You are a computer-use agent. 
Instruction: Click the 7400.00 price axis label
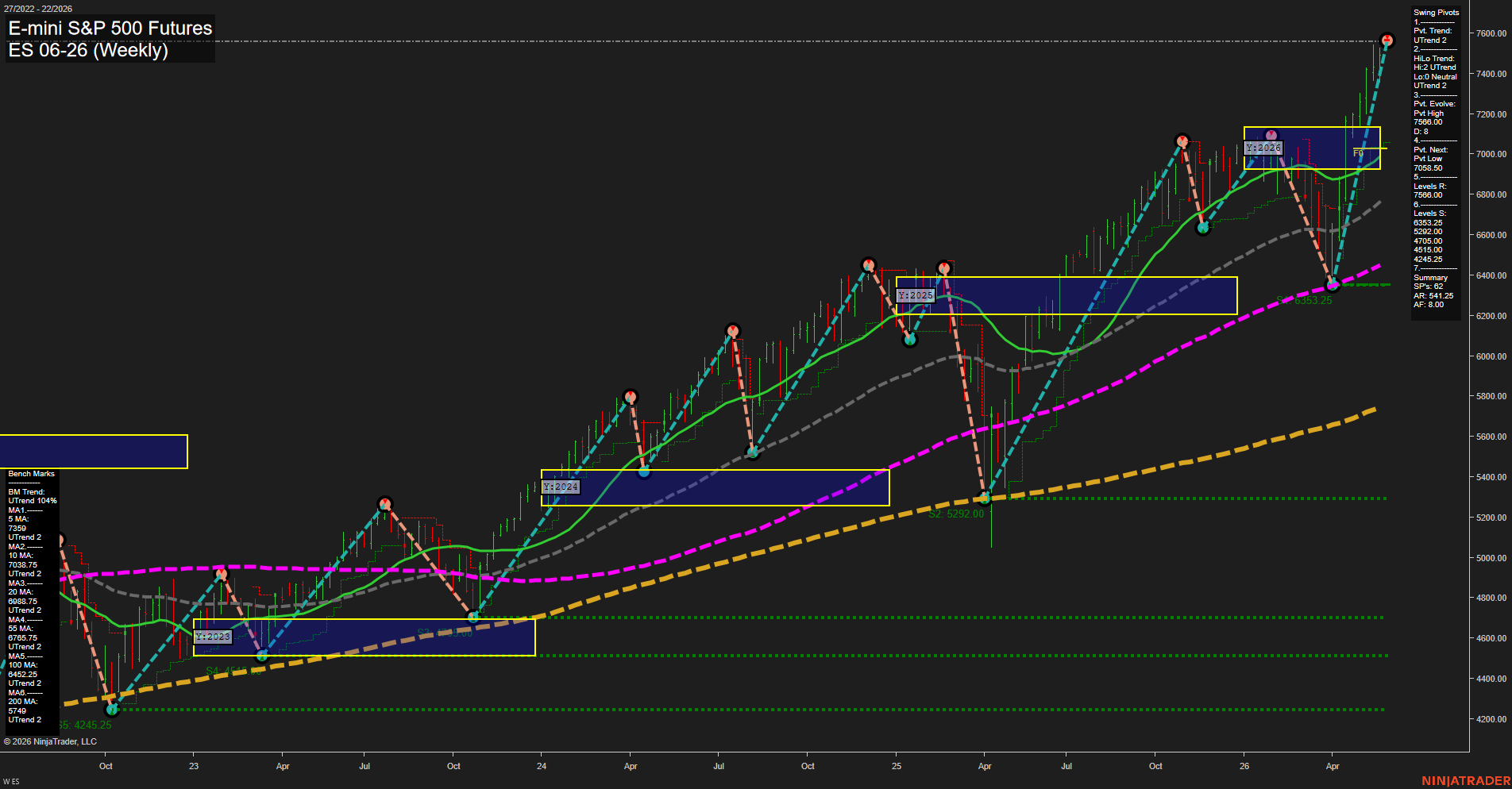(1491, 74)
